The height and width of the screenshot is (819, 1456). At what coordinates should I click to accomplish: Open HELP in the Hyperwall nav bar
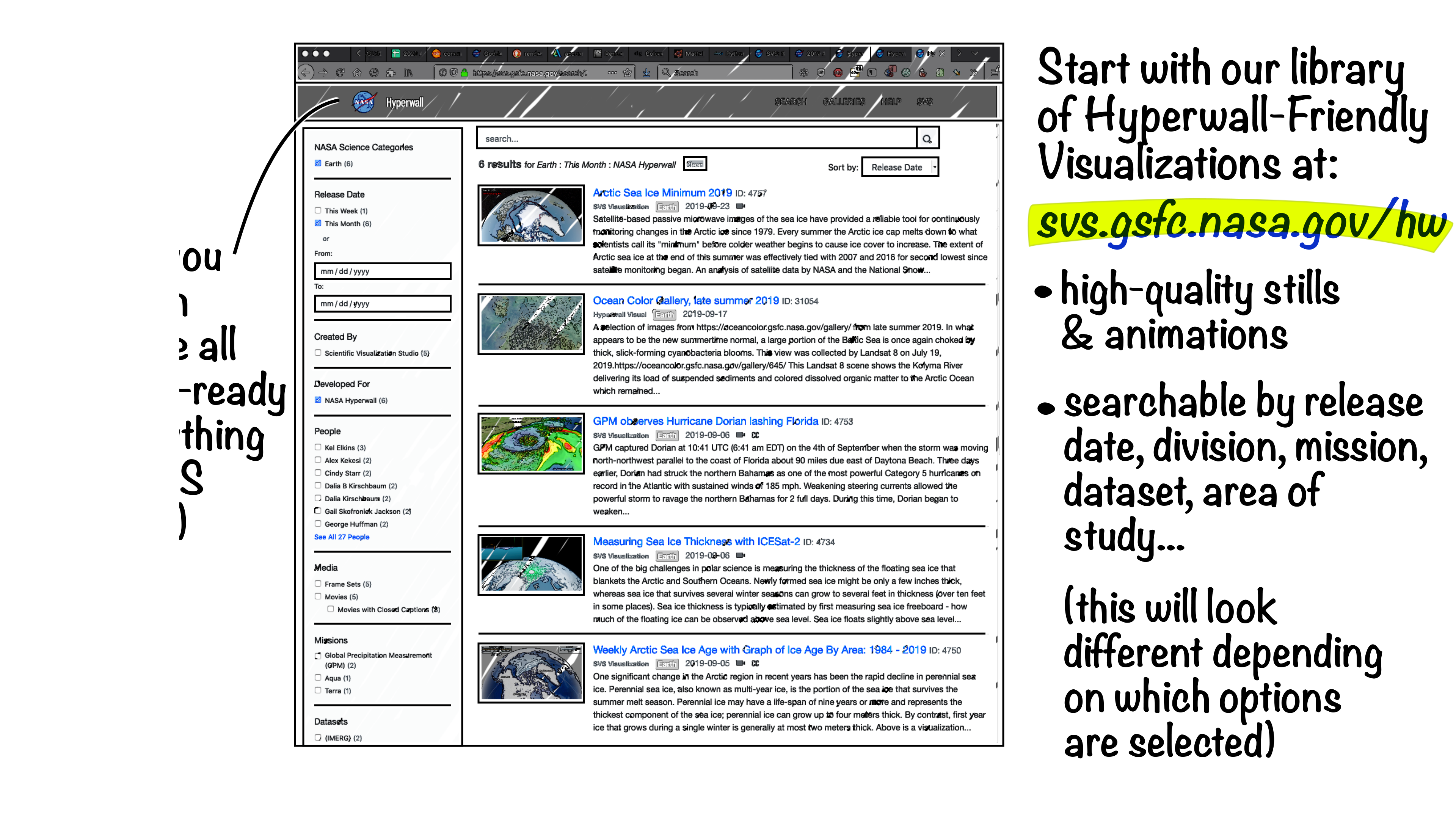click(891, 102)
